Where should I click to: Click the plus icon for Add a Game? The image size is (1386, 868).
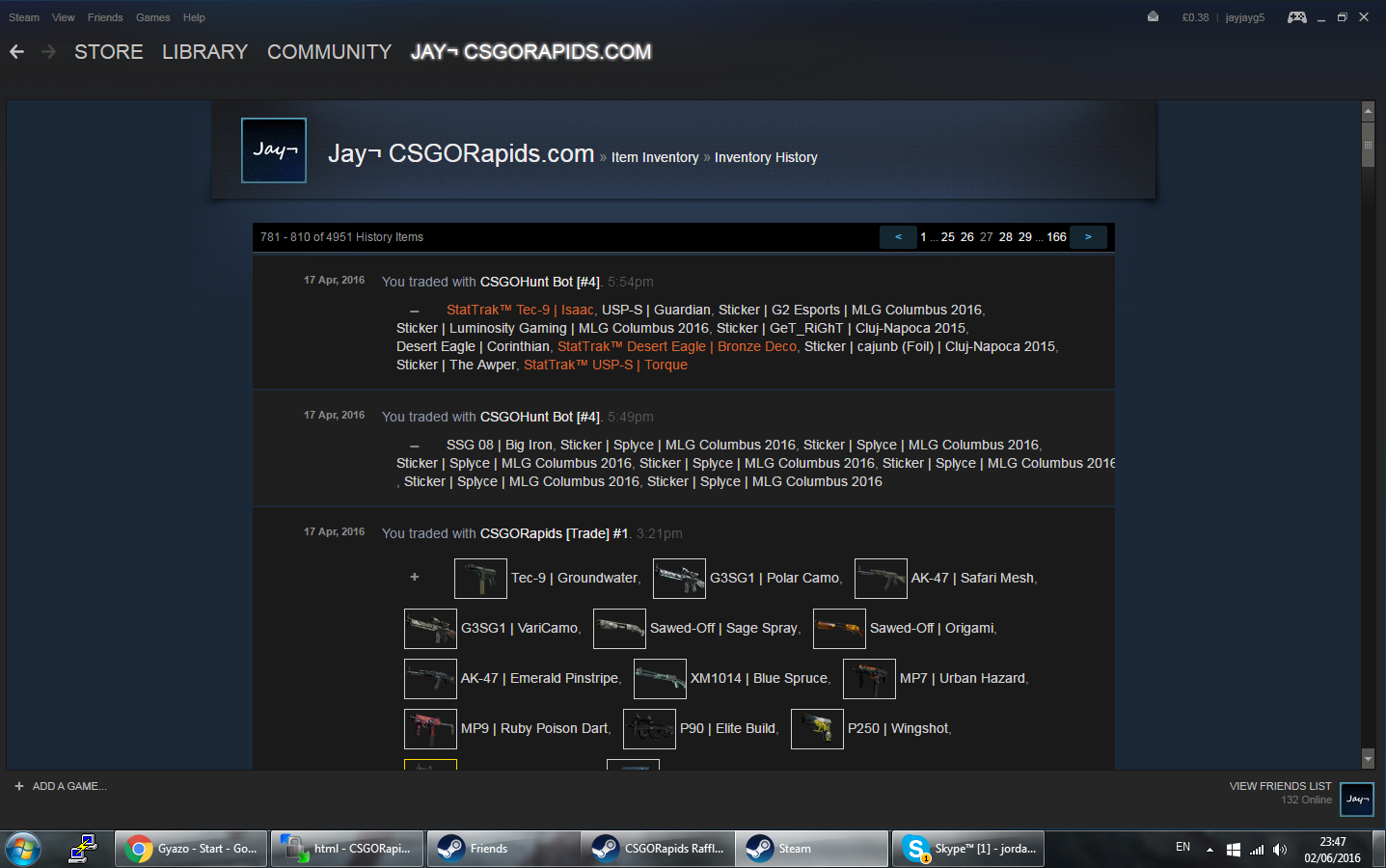point(18,786)
